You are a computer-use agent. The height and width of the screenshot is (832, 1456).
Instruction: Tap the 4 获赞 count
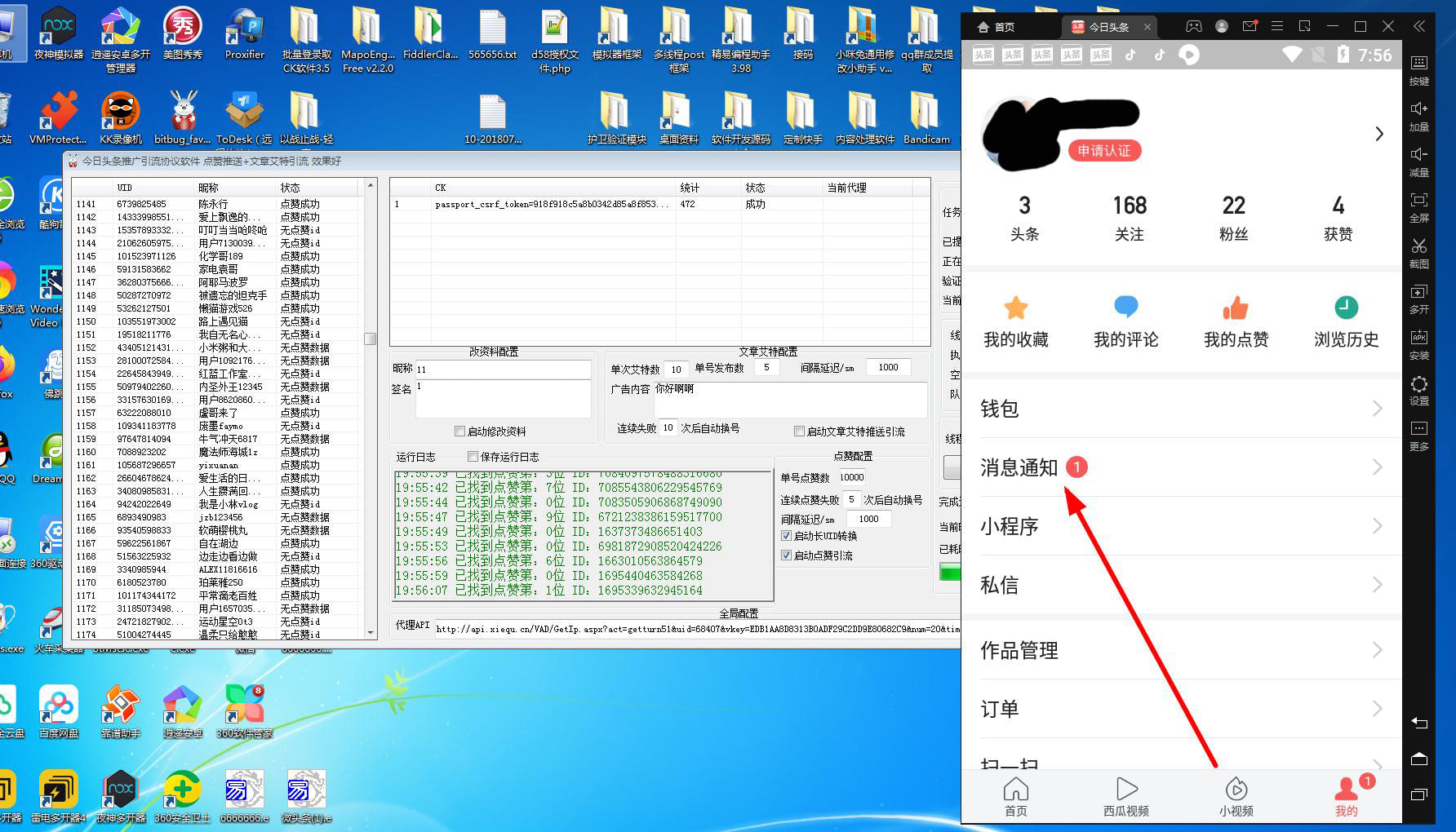(1338, 218)
